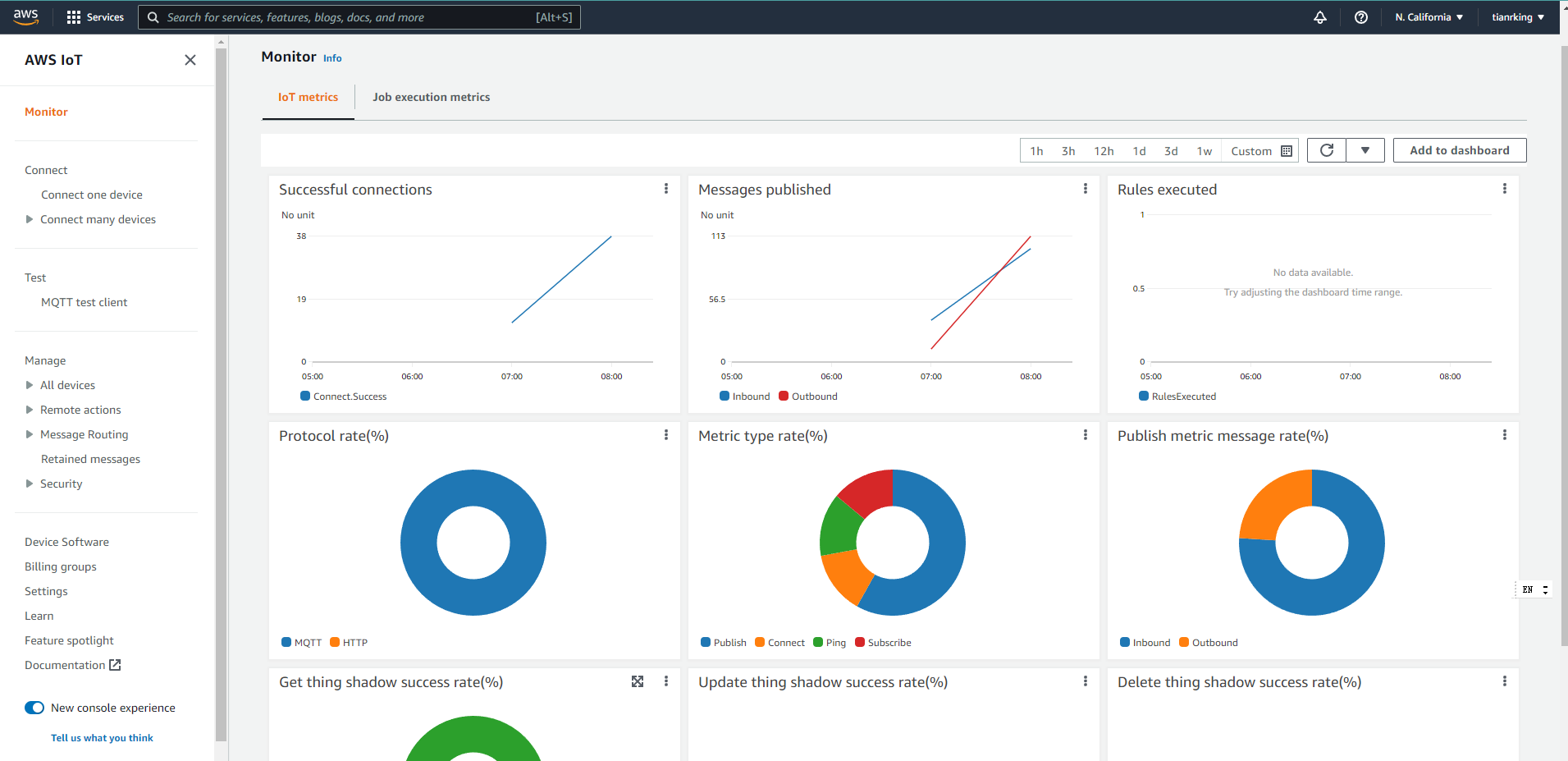Toggle the Inbound series in Messages published
The height and width of the screenshot is (761, 1568).
click(x=745, y=397)
